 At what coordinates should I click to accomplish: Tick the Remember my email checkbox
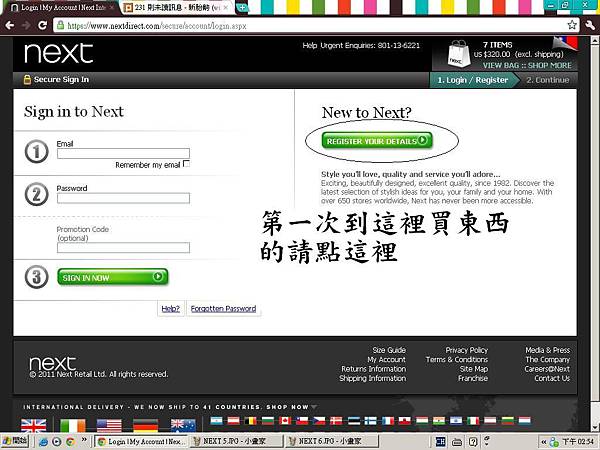(x=186, y=164)
